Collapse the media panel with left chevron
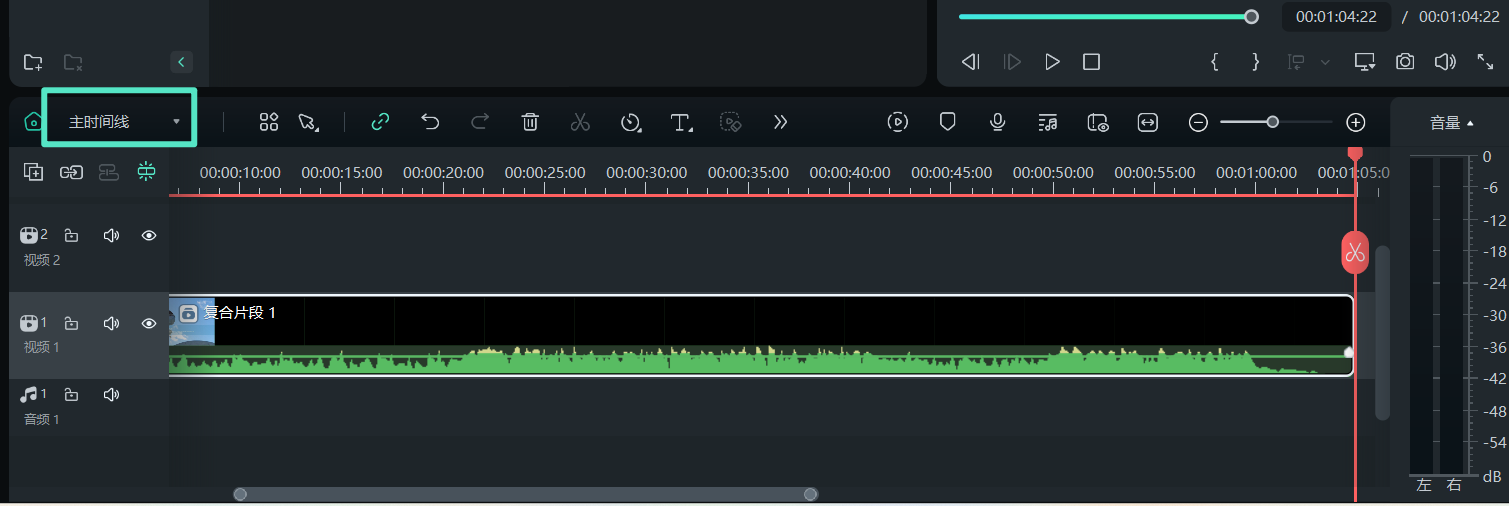 [x=181, y=62]
